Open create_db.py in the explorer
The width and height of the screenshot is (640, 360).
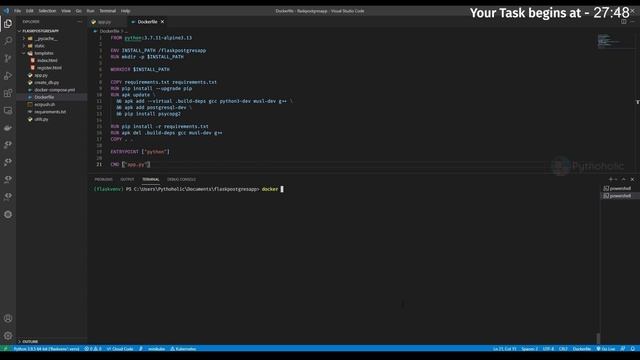(x=47, y=82)
